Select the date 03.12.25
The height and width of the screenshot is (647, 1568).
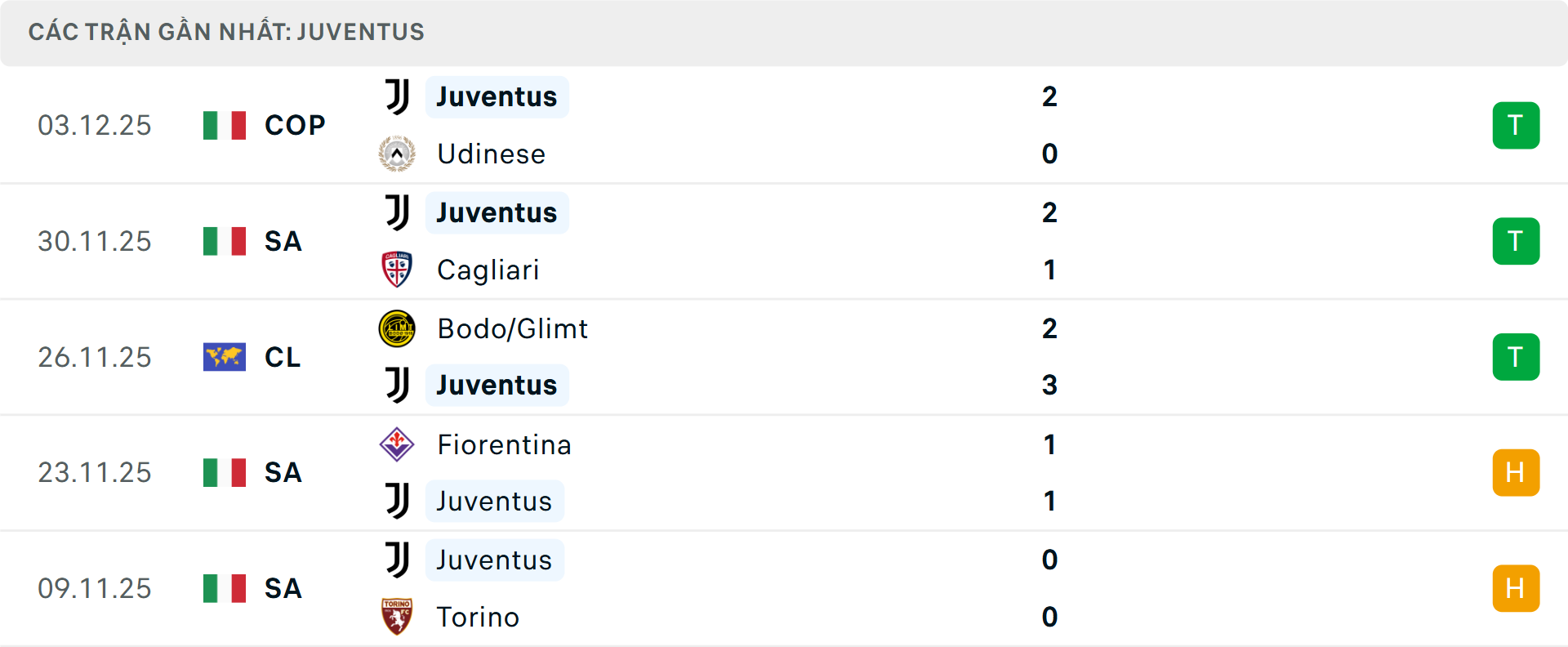(95, 125)
